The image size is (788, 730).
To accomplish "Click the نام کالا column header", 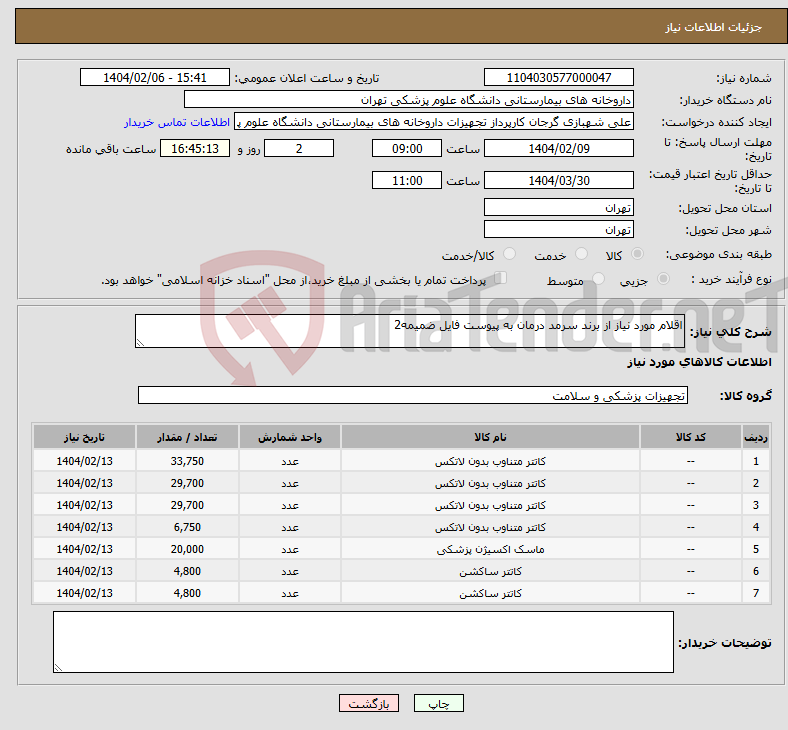I will pos(490,437).
